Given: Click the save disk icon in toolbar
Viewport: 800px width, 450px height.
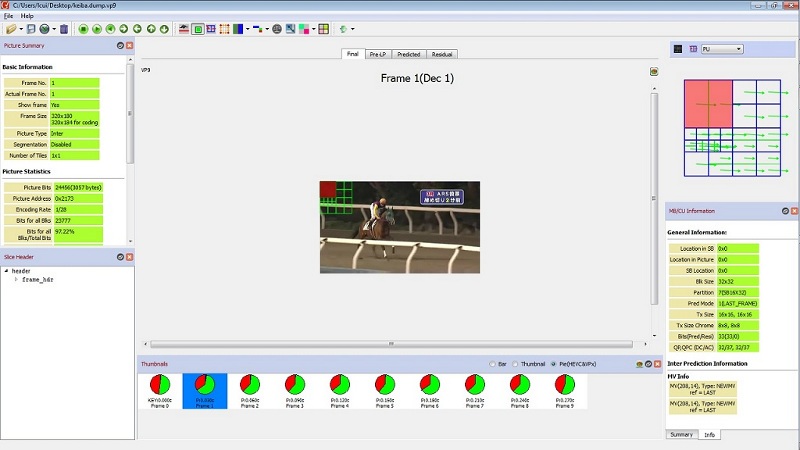Looking at the screenshot, I should 32,29.
